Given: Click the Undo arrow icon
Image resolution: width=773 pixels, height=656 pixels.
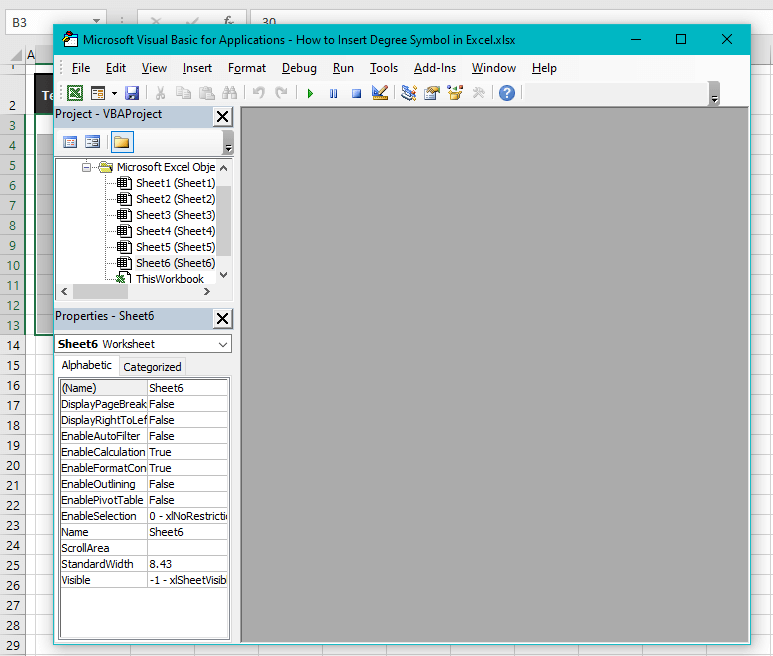Looking at the screenshot, I should point(258,93).
